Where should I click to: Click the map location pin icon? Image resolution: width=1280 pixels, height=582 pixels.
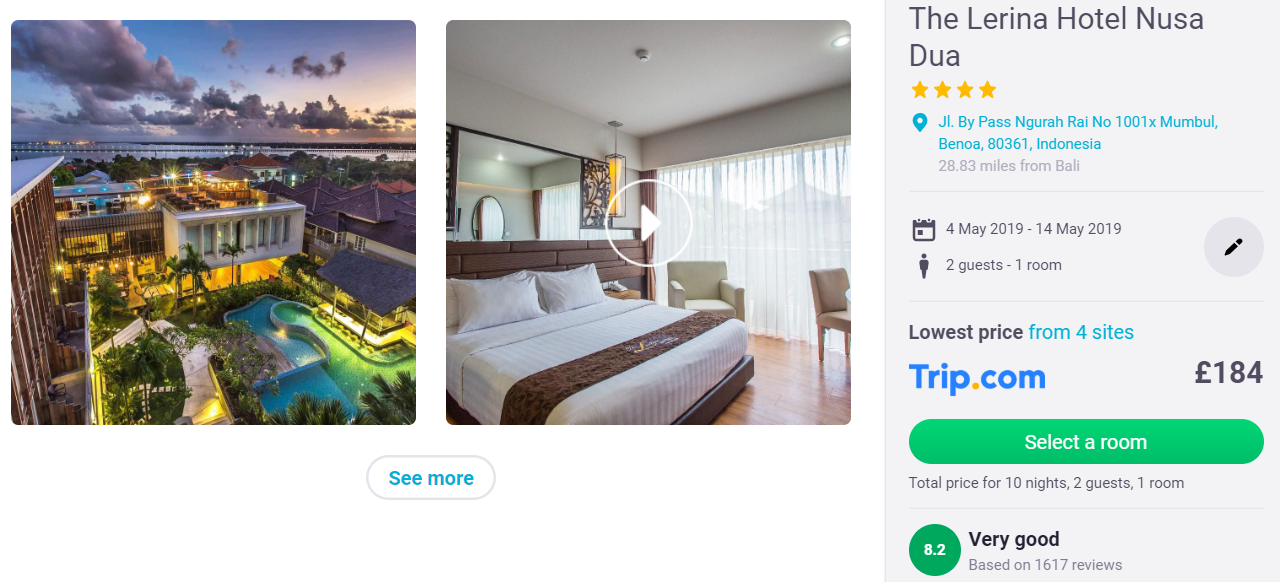point(920,123)
